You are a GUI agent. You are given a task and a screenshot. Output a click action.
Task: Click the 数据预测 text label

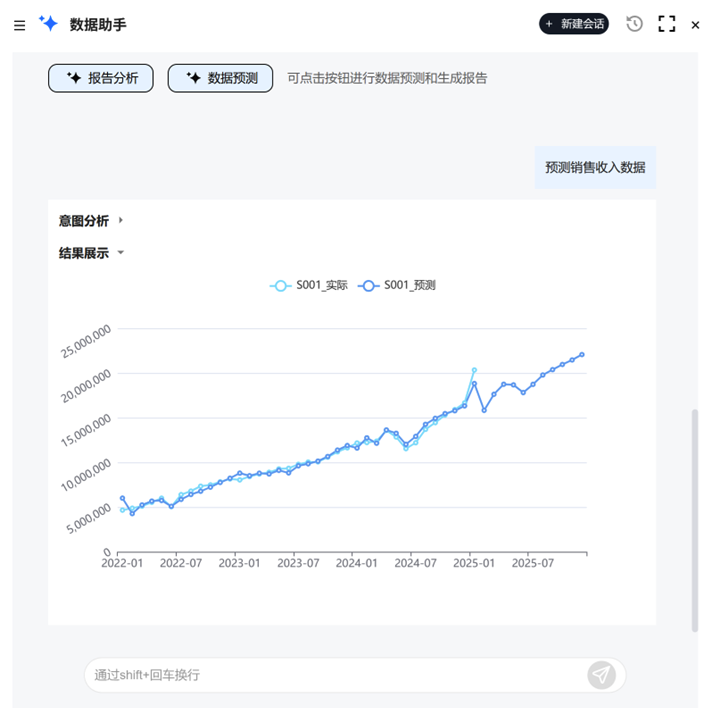click(233, 78)
